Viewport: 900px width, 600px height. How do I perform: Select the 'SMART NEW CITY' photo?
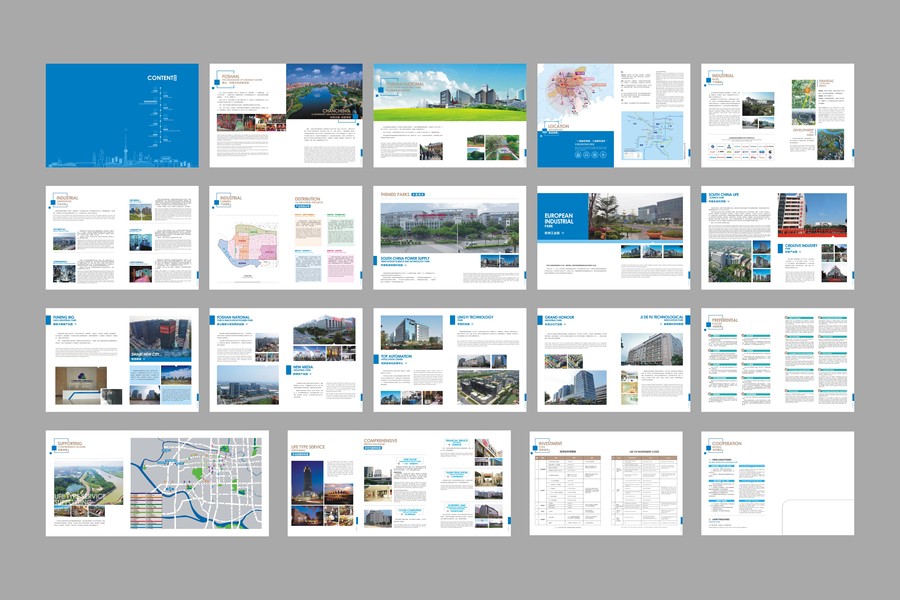(x=160, y=340)
